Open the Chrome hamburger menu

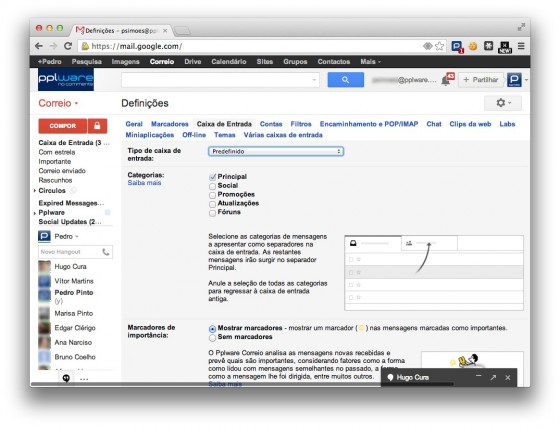pos(521,46)
